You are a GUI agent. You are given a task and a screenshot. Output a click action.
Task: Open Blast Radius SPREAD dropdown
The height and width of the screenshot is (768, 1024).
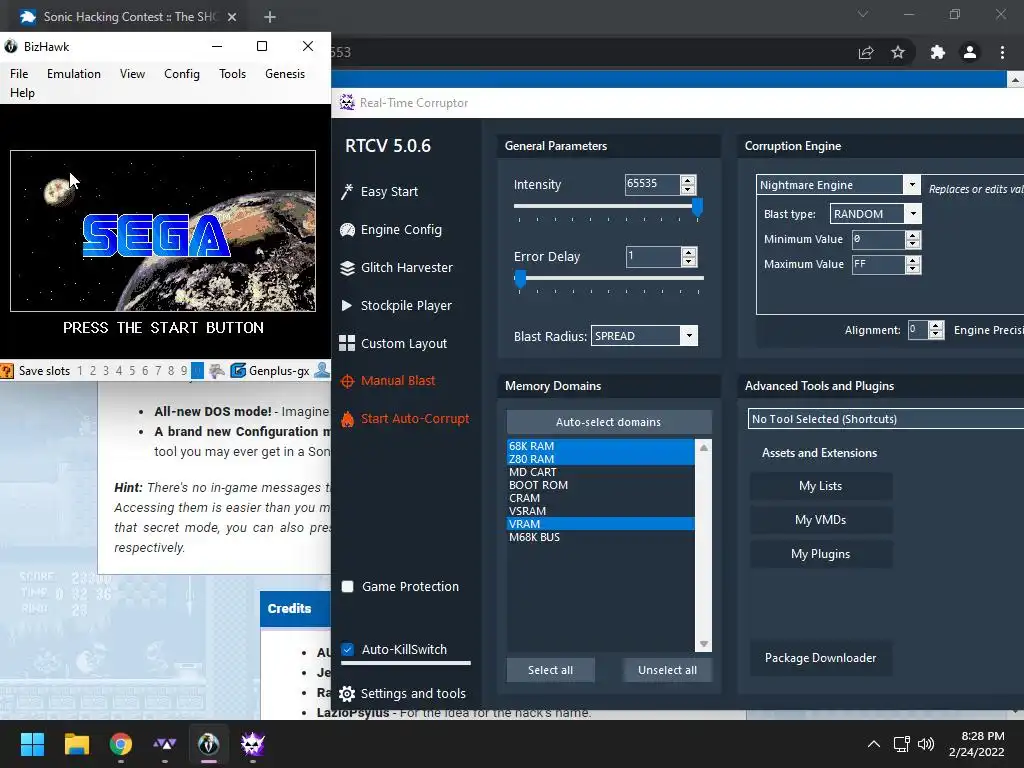tap(689, 336)
